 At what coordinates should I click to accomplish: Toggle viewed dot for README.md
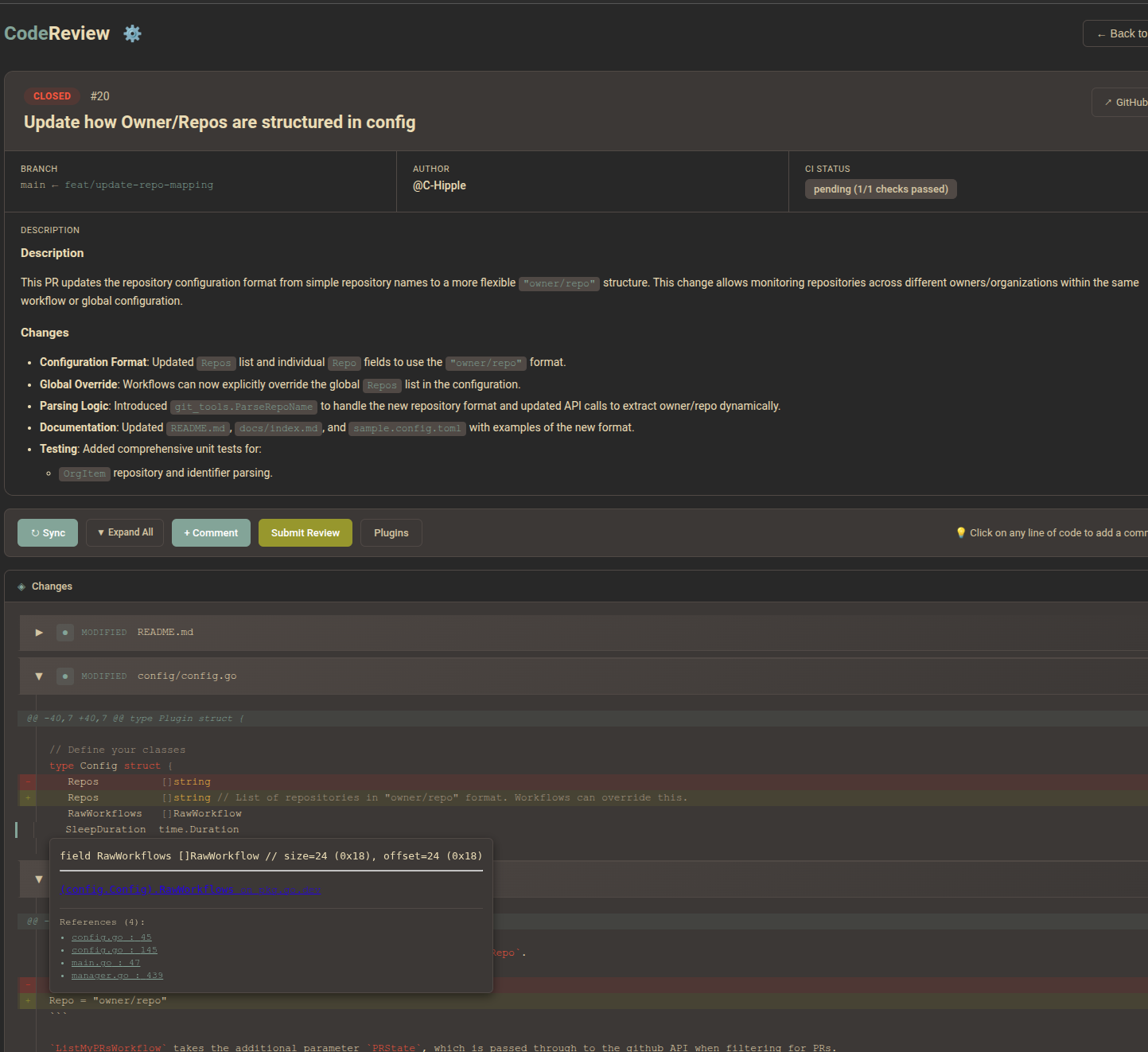[x=65, y=633]
